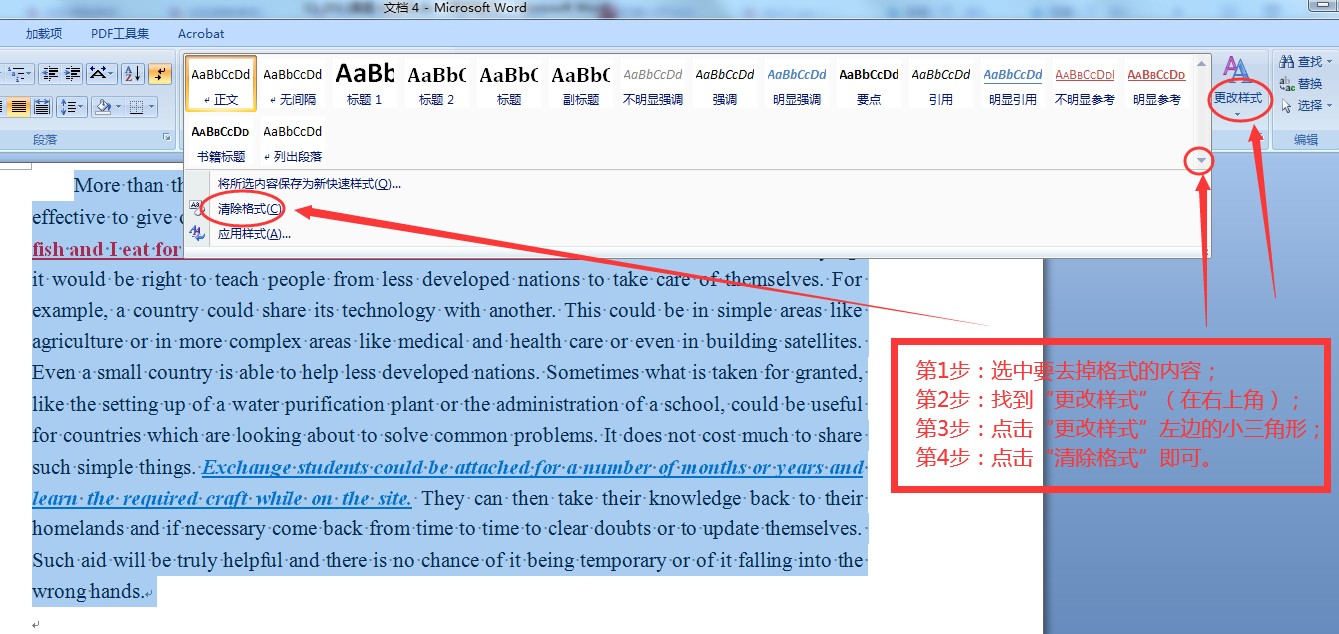Click style gallery scroll-up arrow
1339x634 pixels.
click(1201, 64)
